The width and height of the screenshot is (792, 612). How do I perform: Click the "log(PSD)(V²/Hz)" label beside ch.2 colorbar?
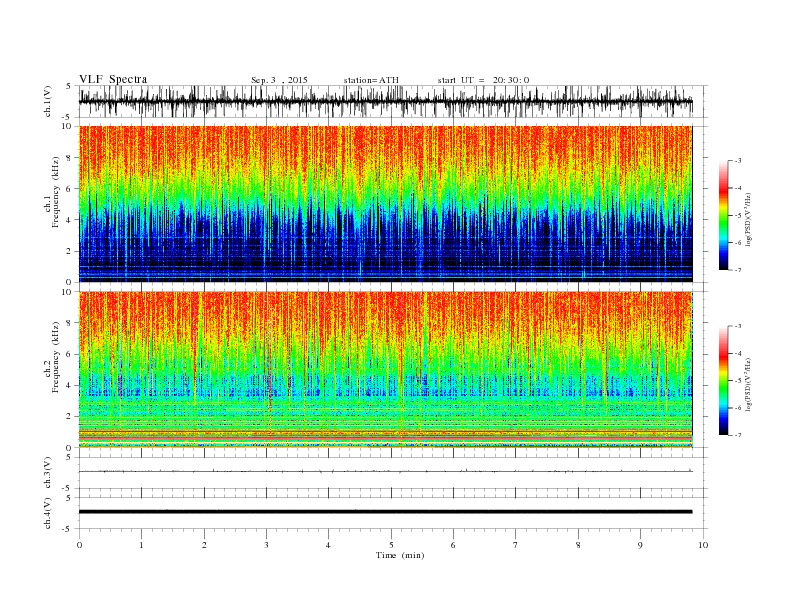point(748,384)
